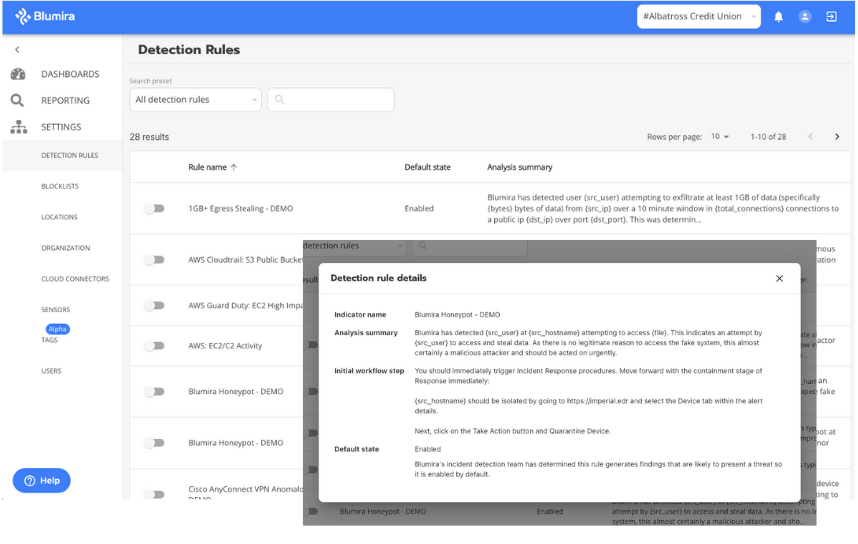Open 1GB+ Egress Stealing - DEMO rule
Screen dimensions: 858x544
pyautogui.click(x=240, y=209)
